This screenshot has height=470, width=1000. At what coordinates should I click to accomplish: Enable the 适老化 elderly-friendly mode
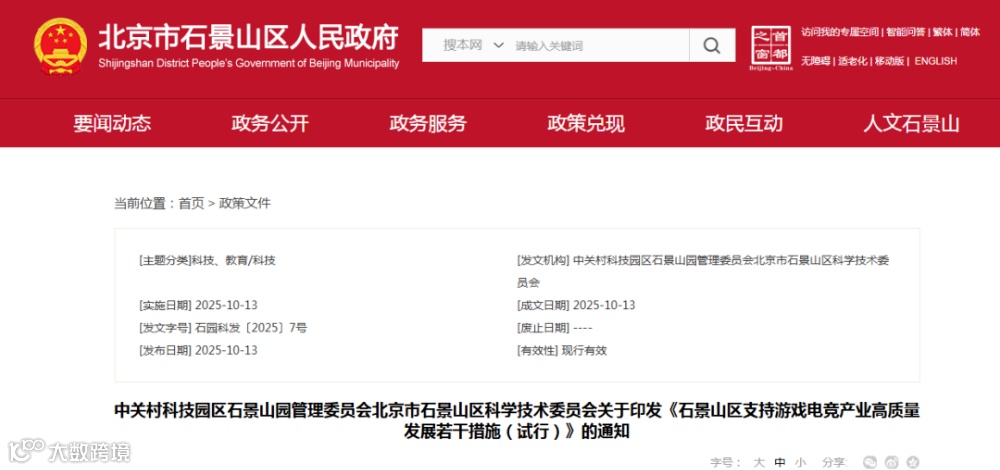853,61
